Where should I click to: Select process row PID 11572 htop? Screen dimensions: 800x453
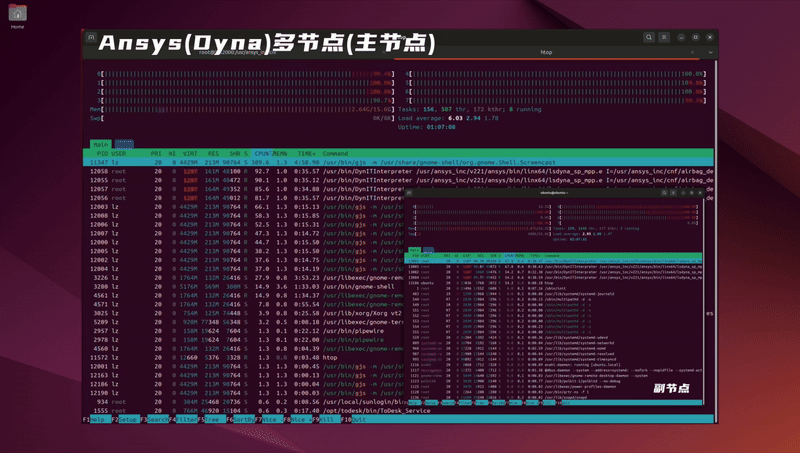click(245, 358)
